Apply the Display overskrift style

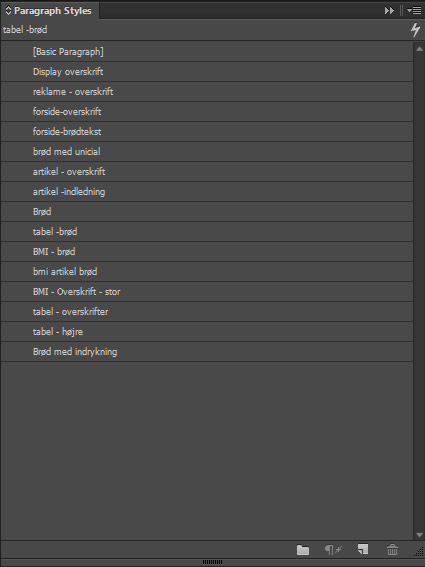tap(207, 72)
